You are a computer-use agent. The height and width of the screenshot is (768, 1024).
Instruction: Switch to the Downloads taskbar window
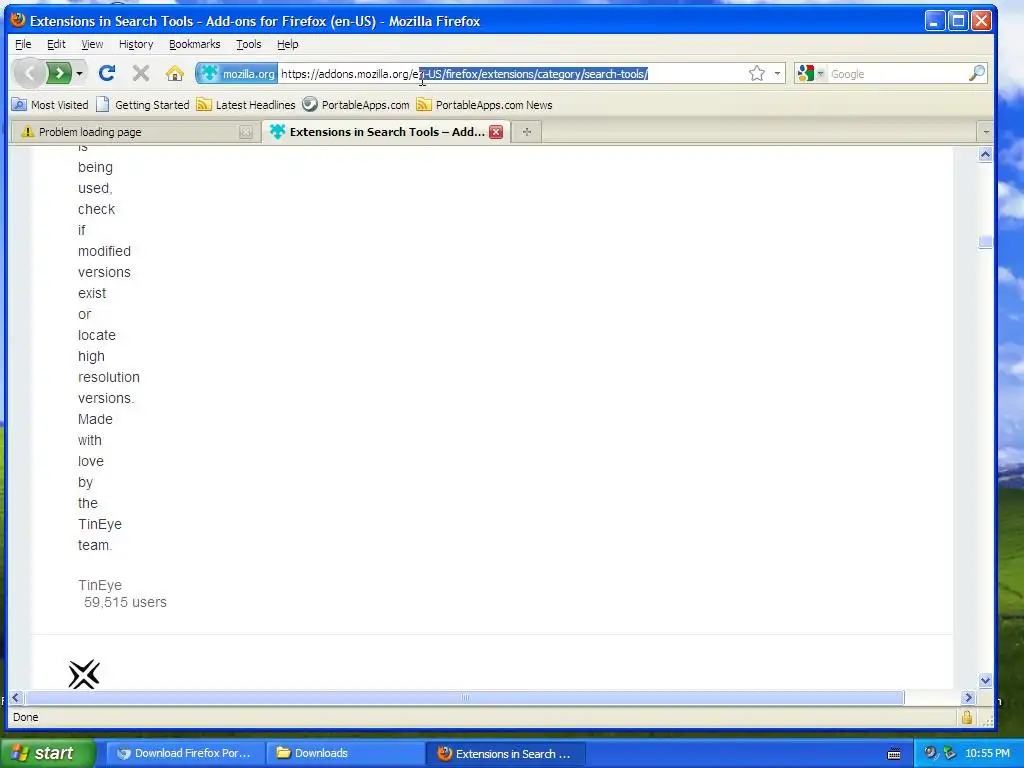(x=345, y=753)
